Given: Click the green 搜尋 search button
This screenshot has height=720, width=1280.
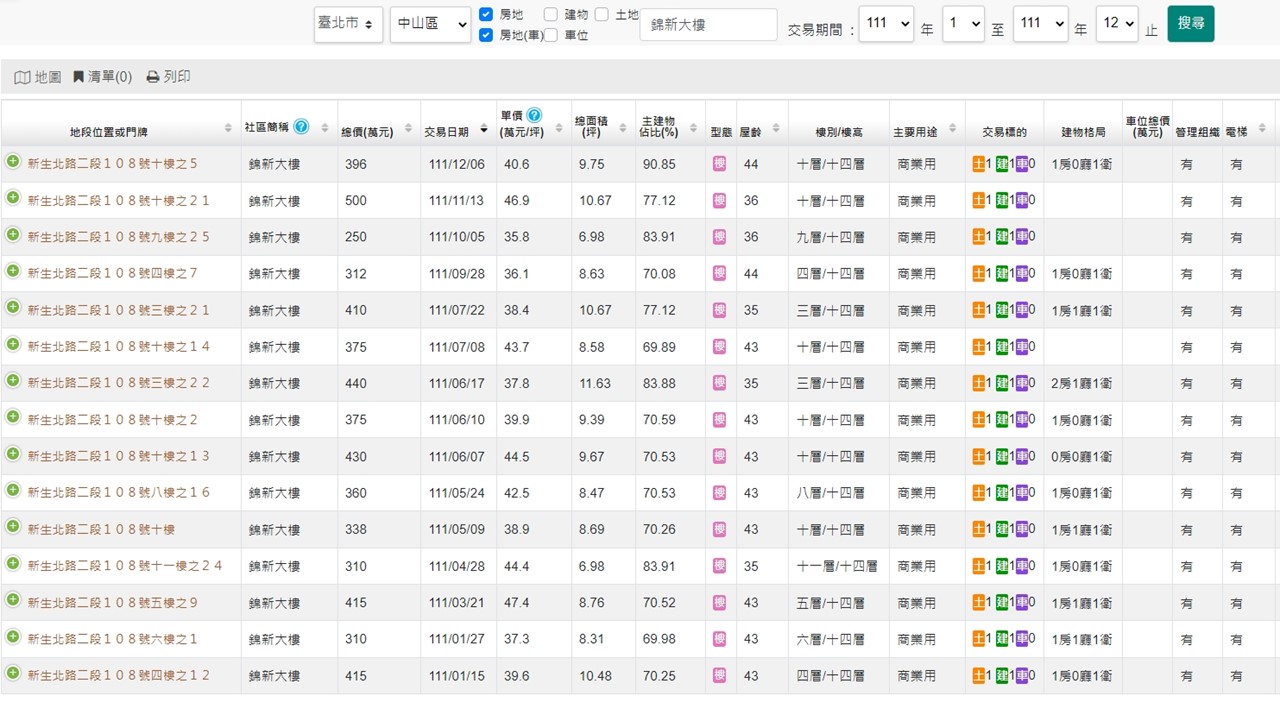Looking at the screenshot, I should click(x=1190, y=23).
